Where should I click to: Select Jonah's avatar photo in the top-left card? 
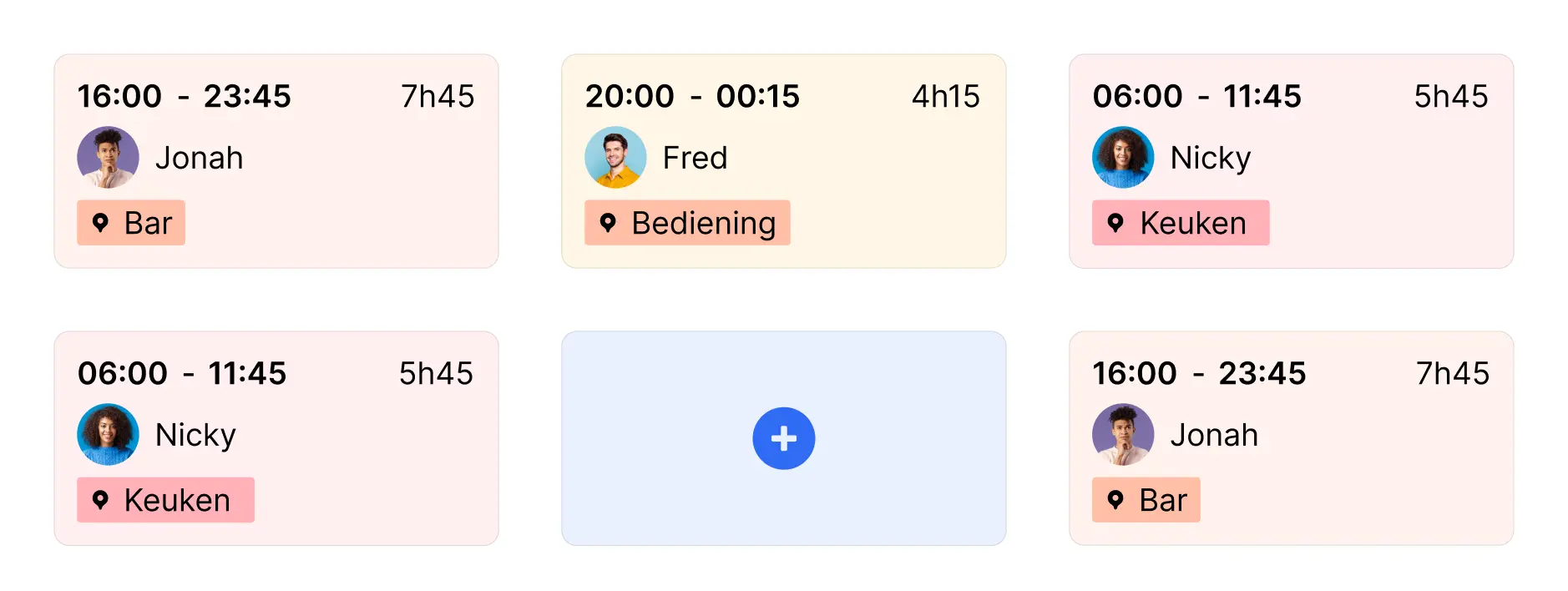coord(109,157)
